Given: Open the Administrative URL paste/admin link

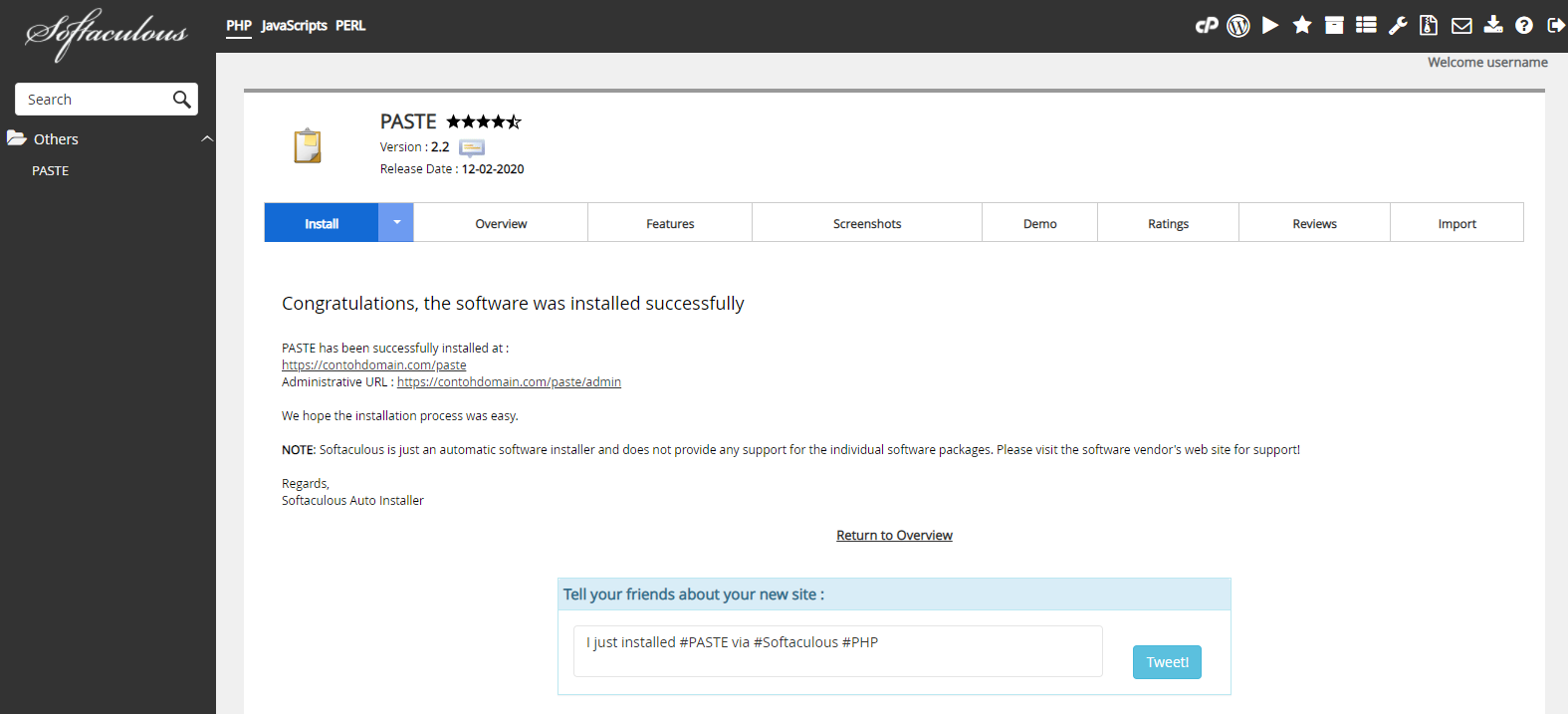Looking at the screenshot, I should pyautogui.click(x=509, y=382).
